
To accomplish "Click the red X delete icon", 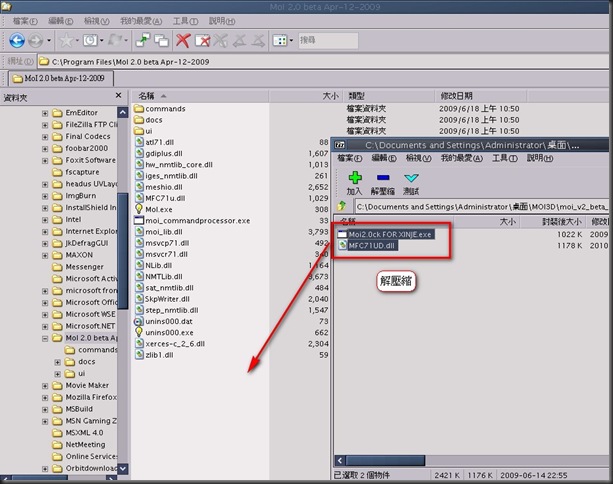I will tap(183, 40).
